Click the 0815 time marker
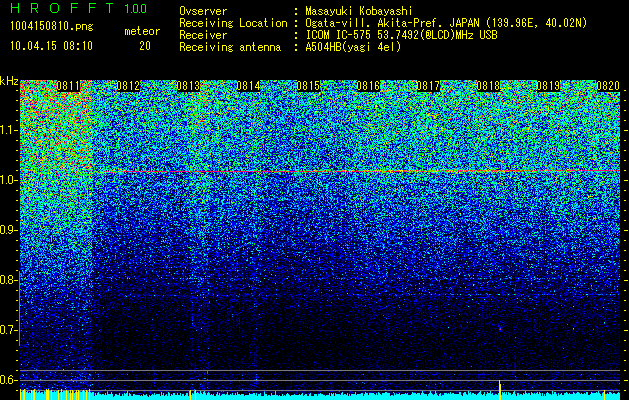This screenshot has height=400, width=629. point(308,86)
